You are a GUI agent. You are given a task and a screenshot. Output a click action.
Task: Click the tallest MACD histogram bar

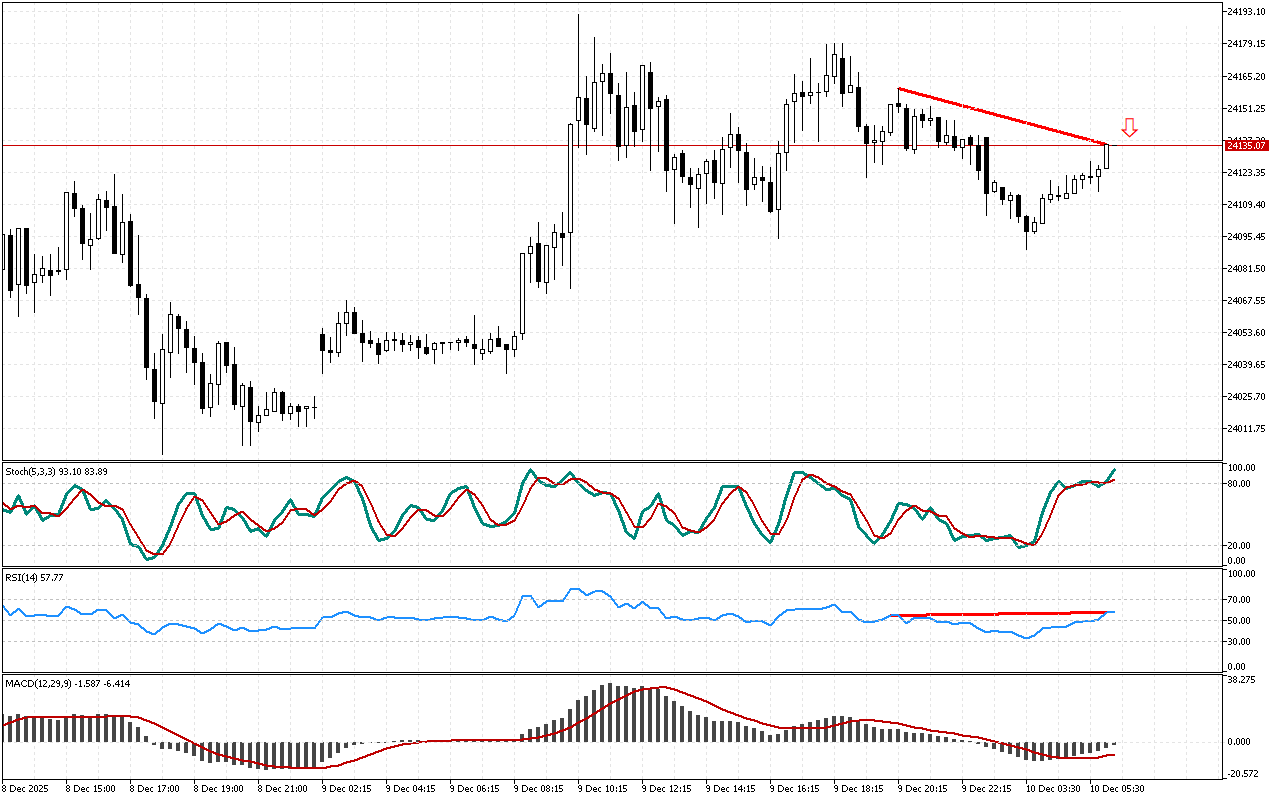point(610,712)
